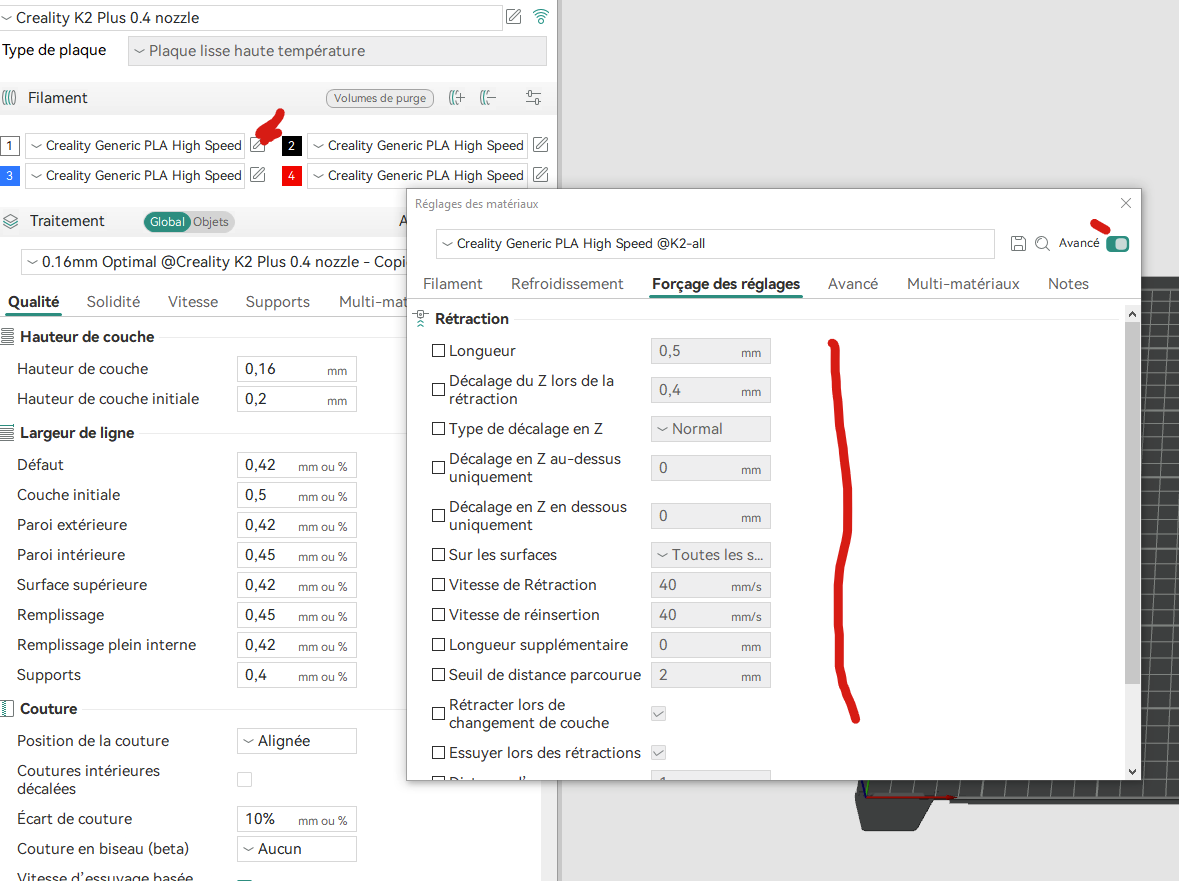Click the remove filament icon
This screenshot has width=1179, height=881.
click(488, 98)
